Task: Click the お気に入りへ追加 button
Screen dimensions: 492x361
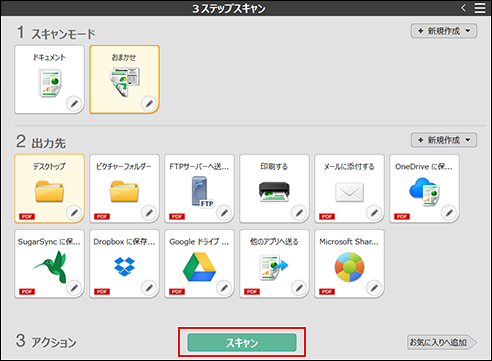Action: [x=442, y=342]
